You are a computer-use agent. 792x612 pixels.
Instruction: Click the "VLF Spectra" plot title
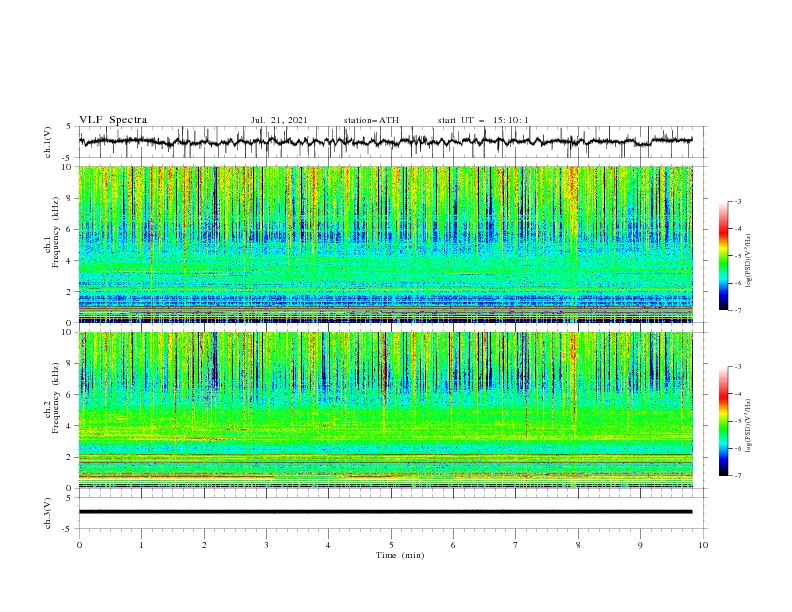tap(113, 120)
